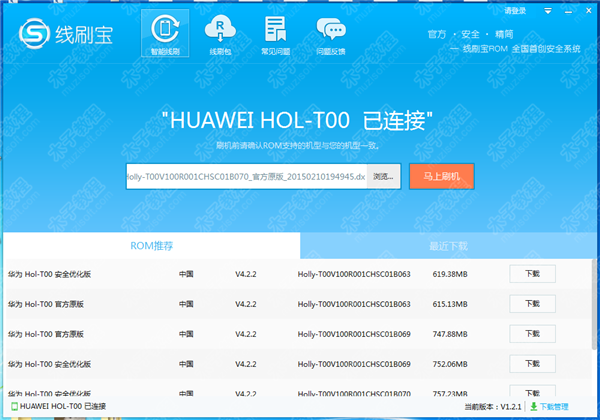600x420 pixels.
Task: Click the HUAWEI HOL-T00 已连接 status text
Action: coord(63,407)
